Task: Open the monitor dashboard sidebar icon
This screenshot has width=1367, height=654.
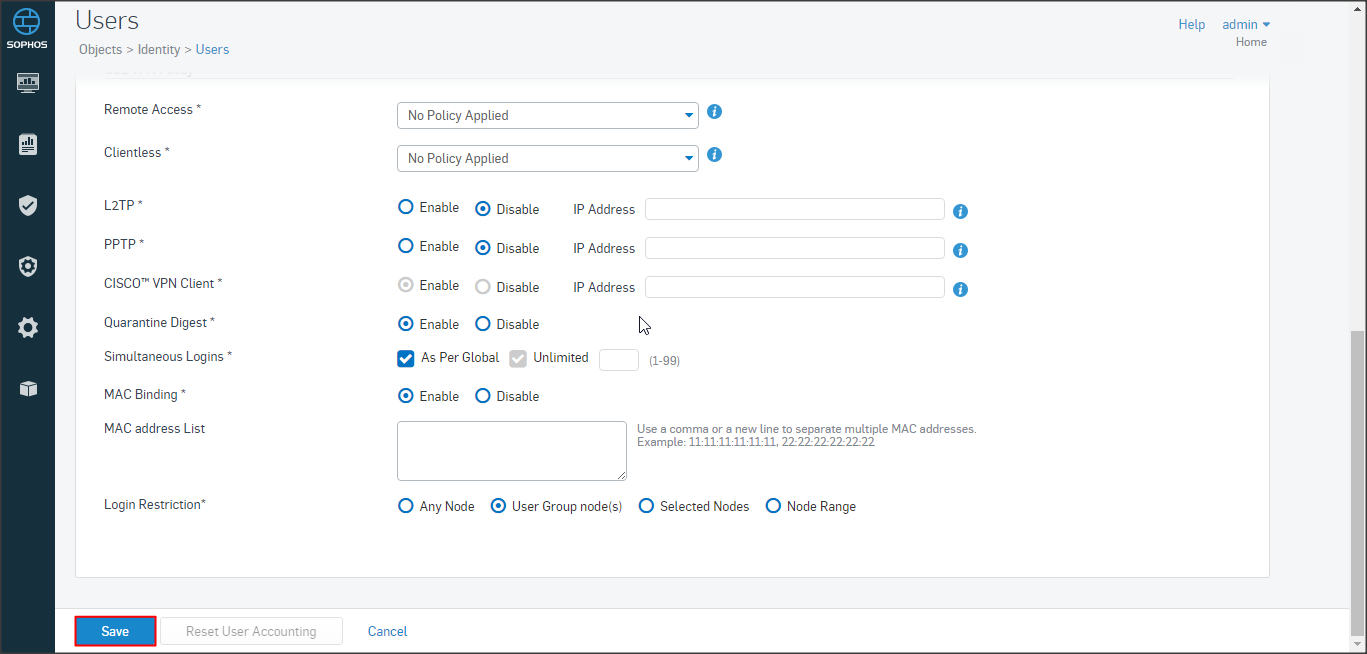Action: click(28, 83)
